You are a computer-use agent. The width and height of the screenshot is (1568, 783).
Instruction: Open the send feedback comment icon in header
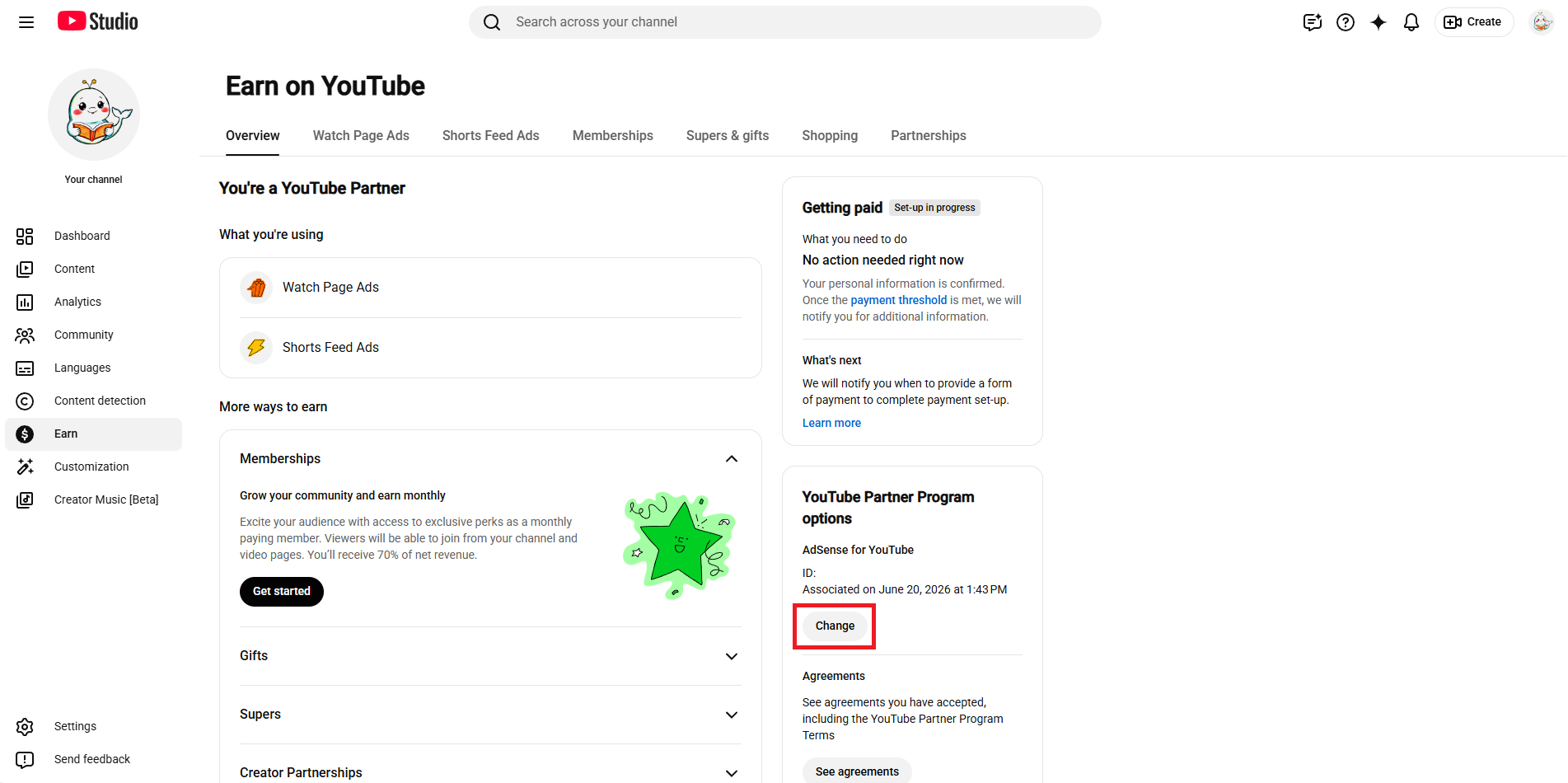1313,22
